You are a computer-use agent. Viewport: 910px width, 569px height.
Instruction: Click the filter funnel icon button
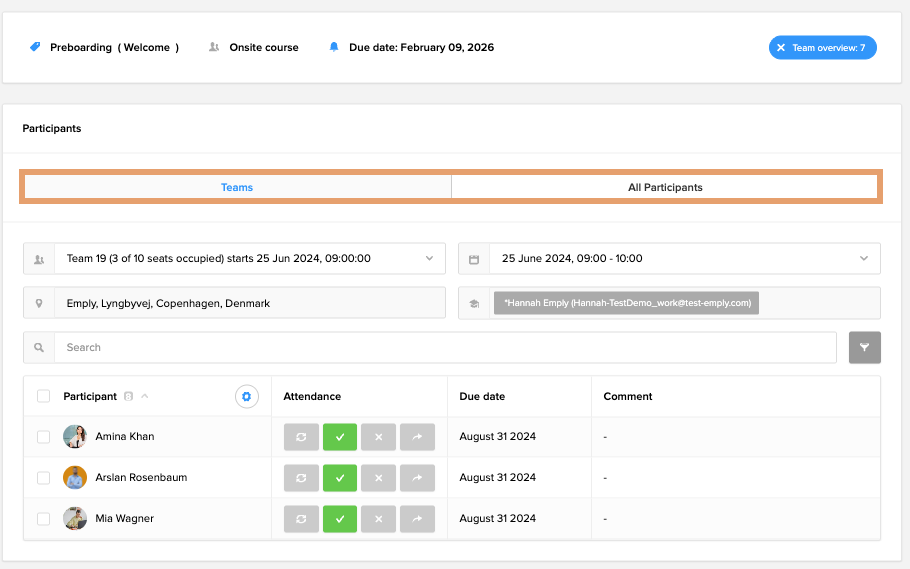point(864,348)
